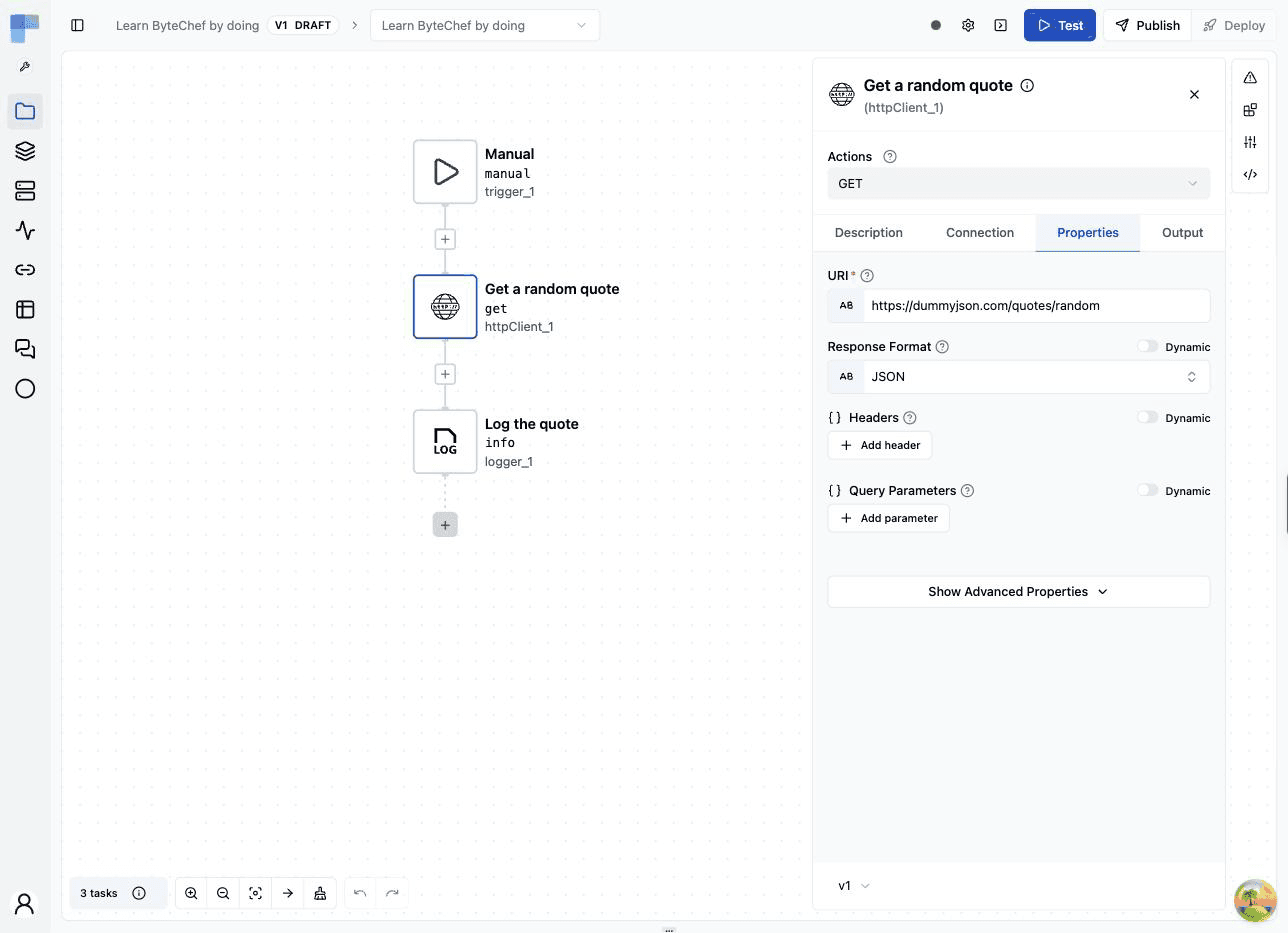Switch to the Connection tab
The width and height of the screenshot is (1288, 933).
point(980,233)
